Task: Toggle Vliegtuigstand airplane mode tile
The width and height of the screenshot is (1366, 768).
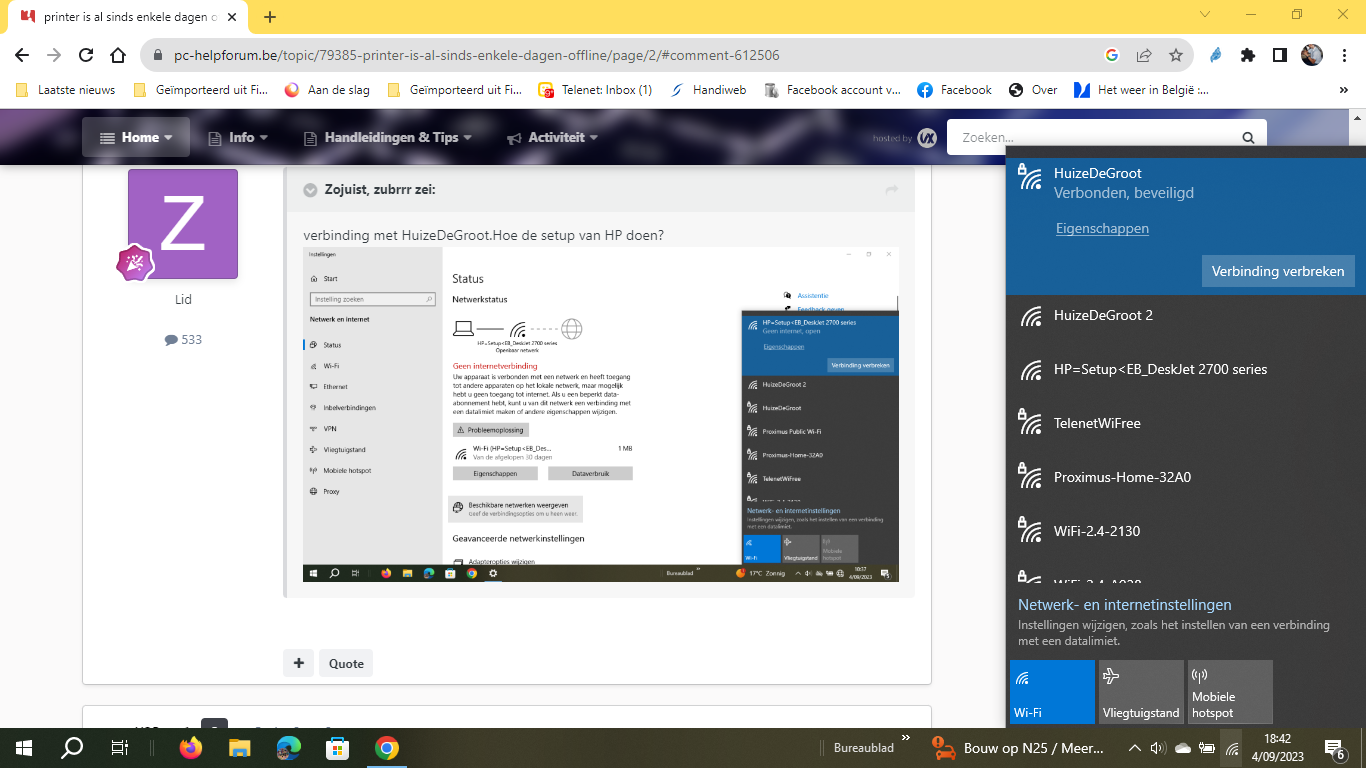Action: [1141, 691]
